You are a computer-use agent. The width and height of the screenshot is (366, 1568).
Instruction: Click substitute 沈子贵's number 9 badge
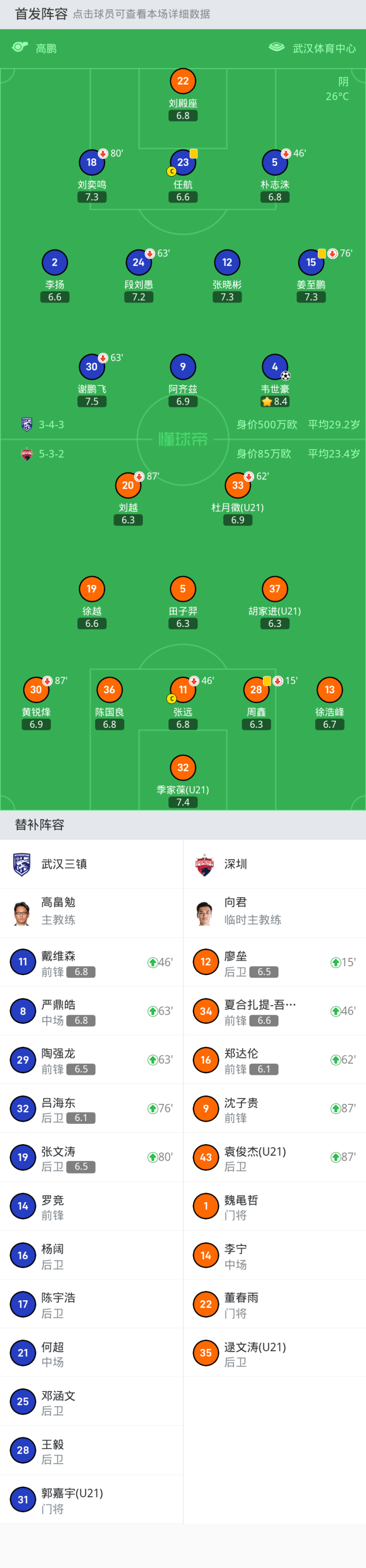click(205, 1108)
